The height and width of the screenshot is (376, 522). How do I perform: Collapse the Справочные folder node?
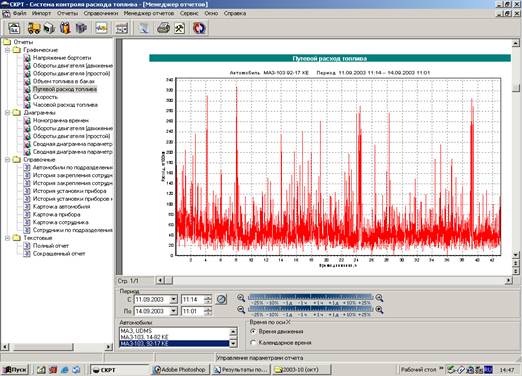(7, 160)
